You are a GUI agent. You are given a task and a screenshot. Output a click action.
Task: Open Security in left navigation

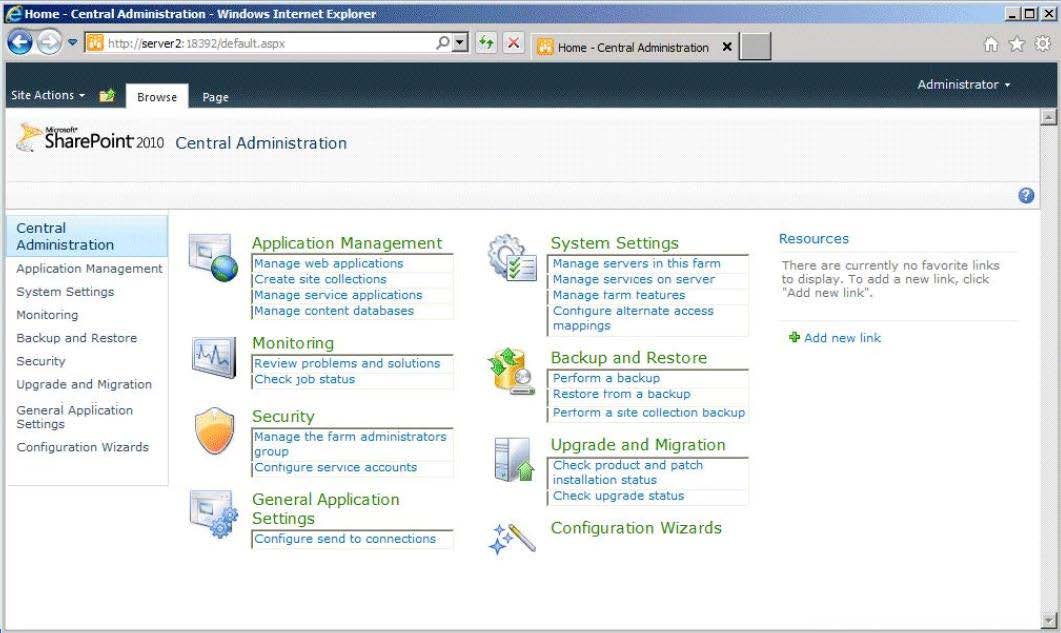point(41,361)
